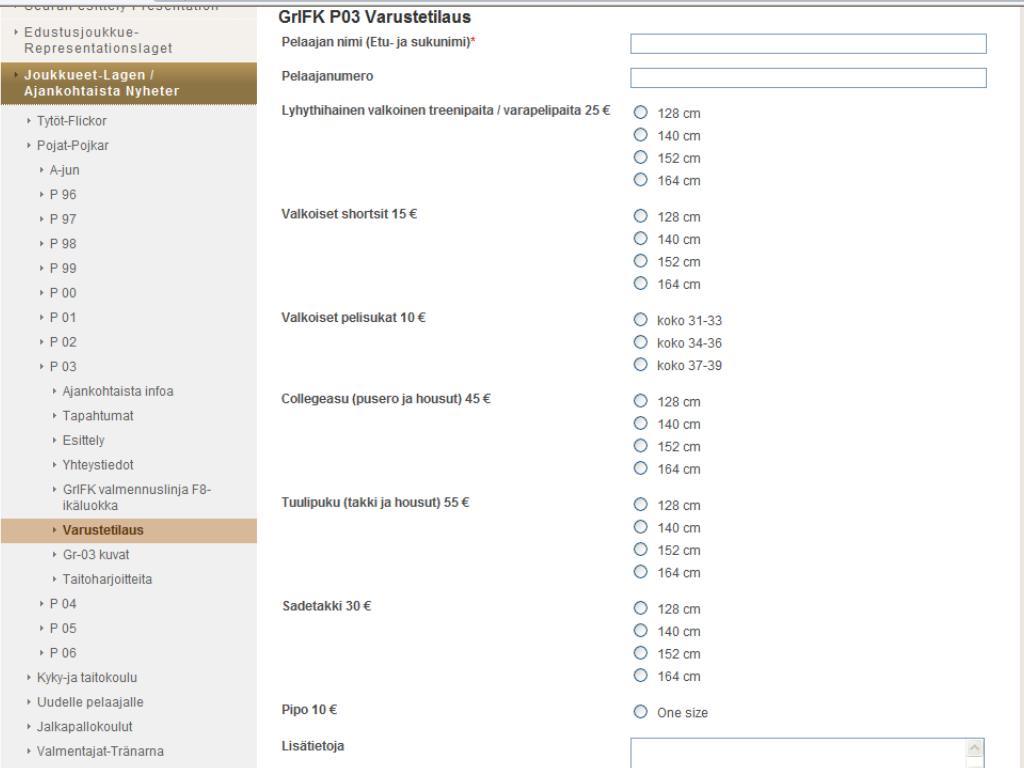Open the P 02 team page

point(63,342)
